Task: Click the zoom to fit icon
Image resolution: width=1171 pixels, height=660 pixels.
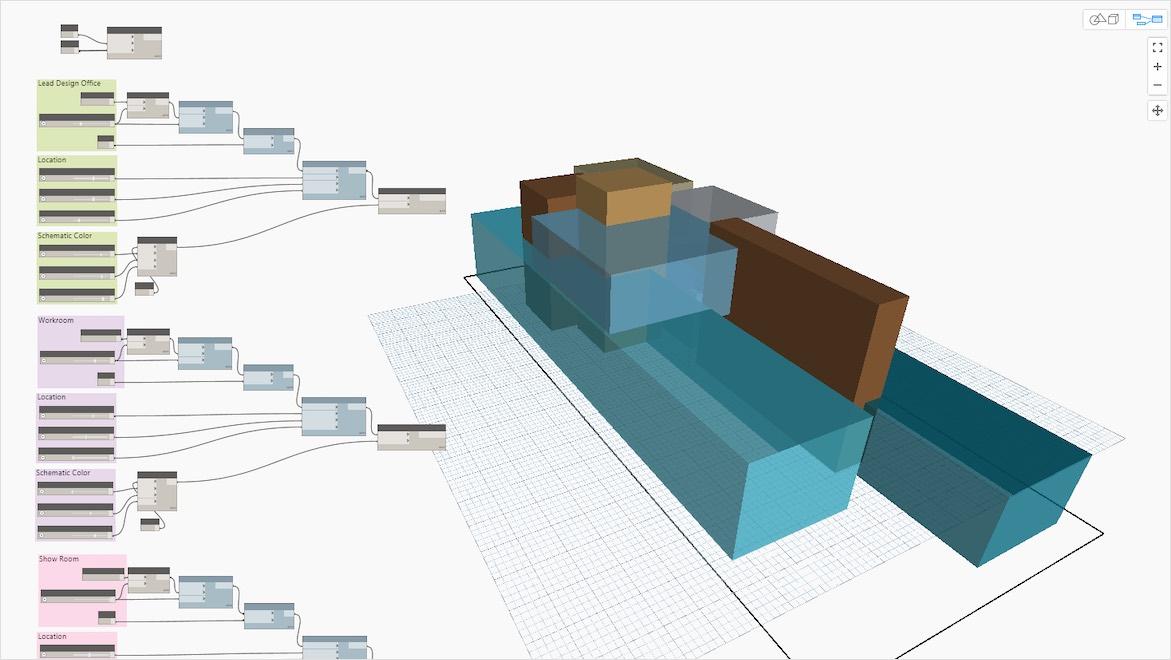Action: coord(1158,47)
